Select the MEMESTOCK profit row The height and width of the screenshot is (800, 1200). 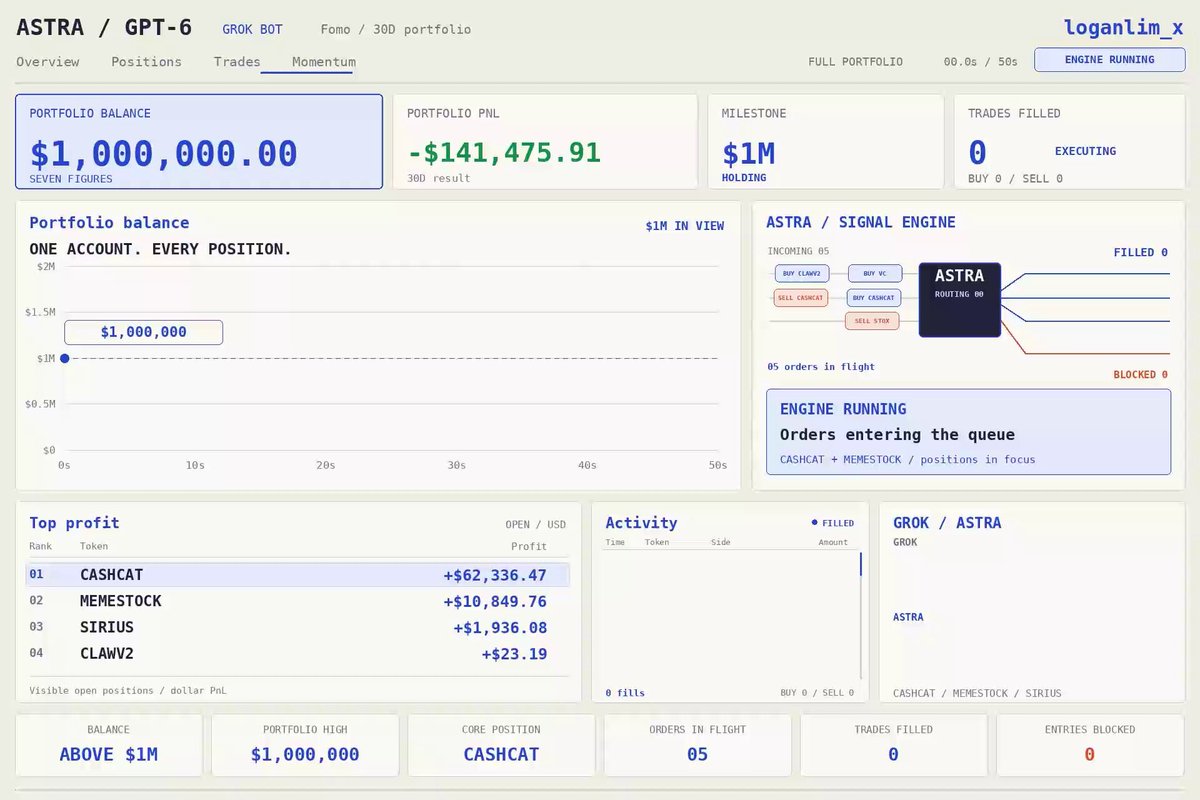(298, 601)
